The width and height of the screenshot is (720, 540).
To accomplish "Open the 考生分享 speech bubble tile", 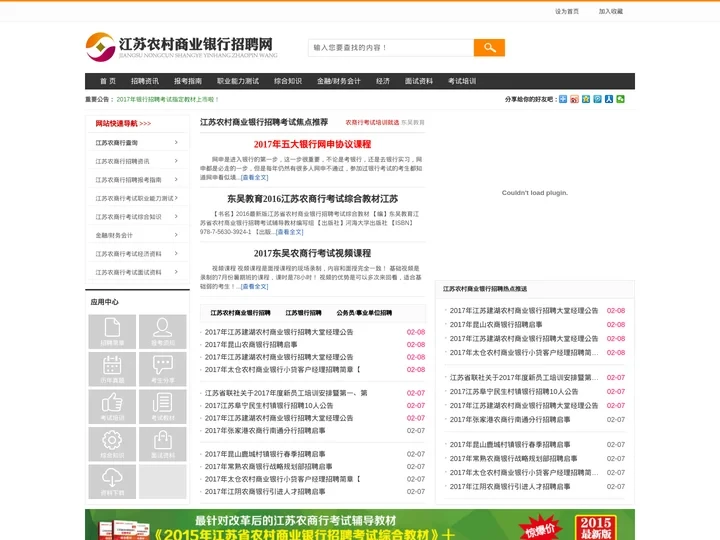I will 163,369.
